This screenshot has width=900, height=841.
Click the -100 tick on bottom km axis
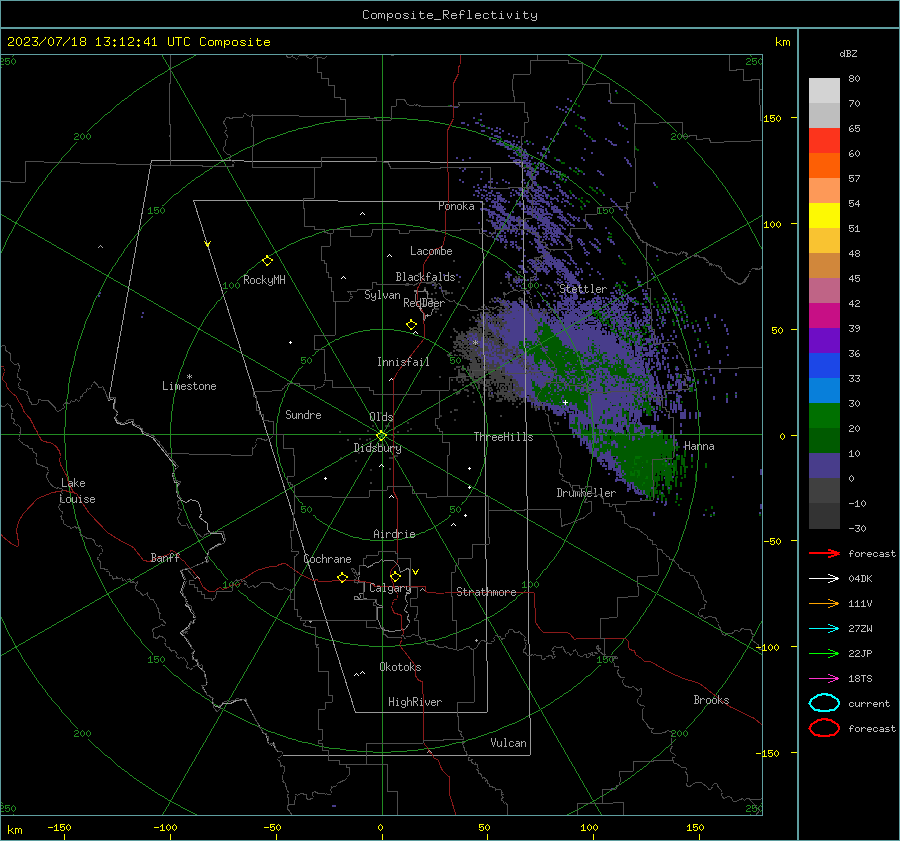click(x=165, y=827)
